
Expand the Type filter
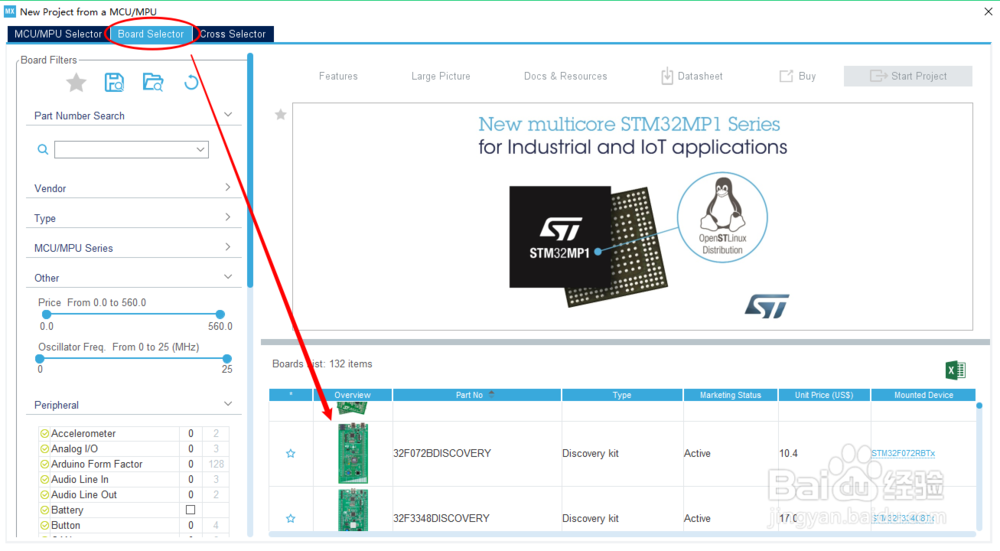coord(228,217)
